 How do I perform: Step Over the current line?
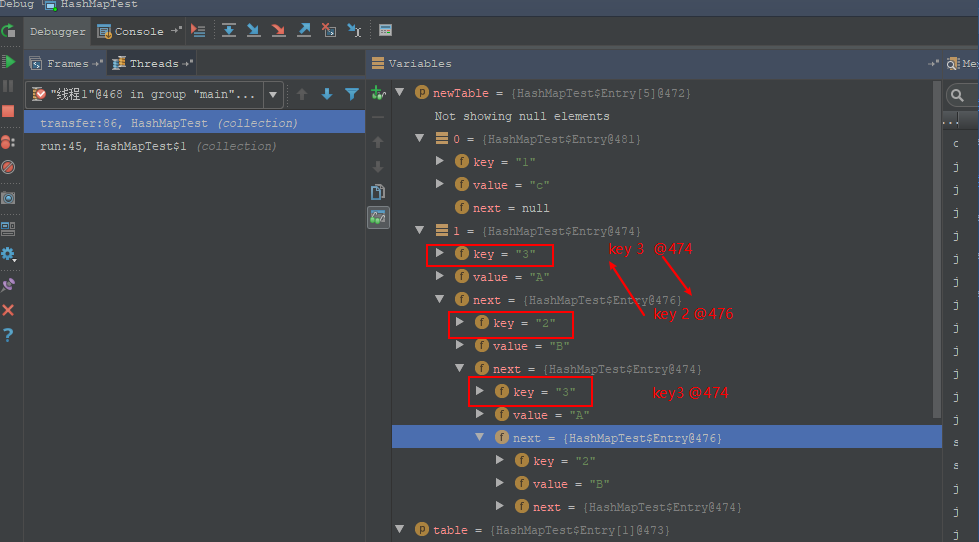[229, 31]
